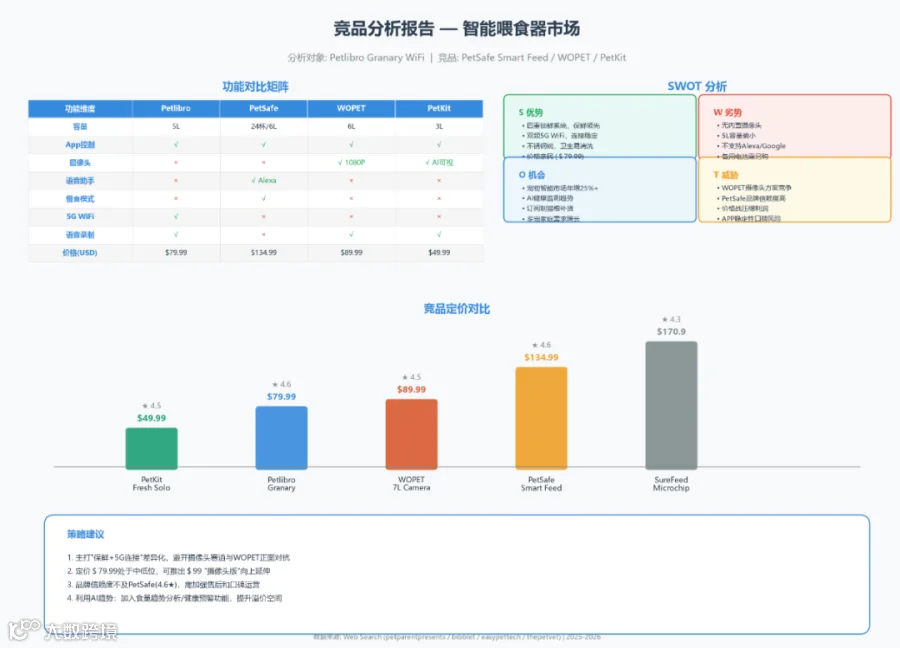Click the $170.9 value above the SureFeed bar
This screenshot has width=900, height=648.
pos(672,331)
